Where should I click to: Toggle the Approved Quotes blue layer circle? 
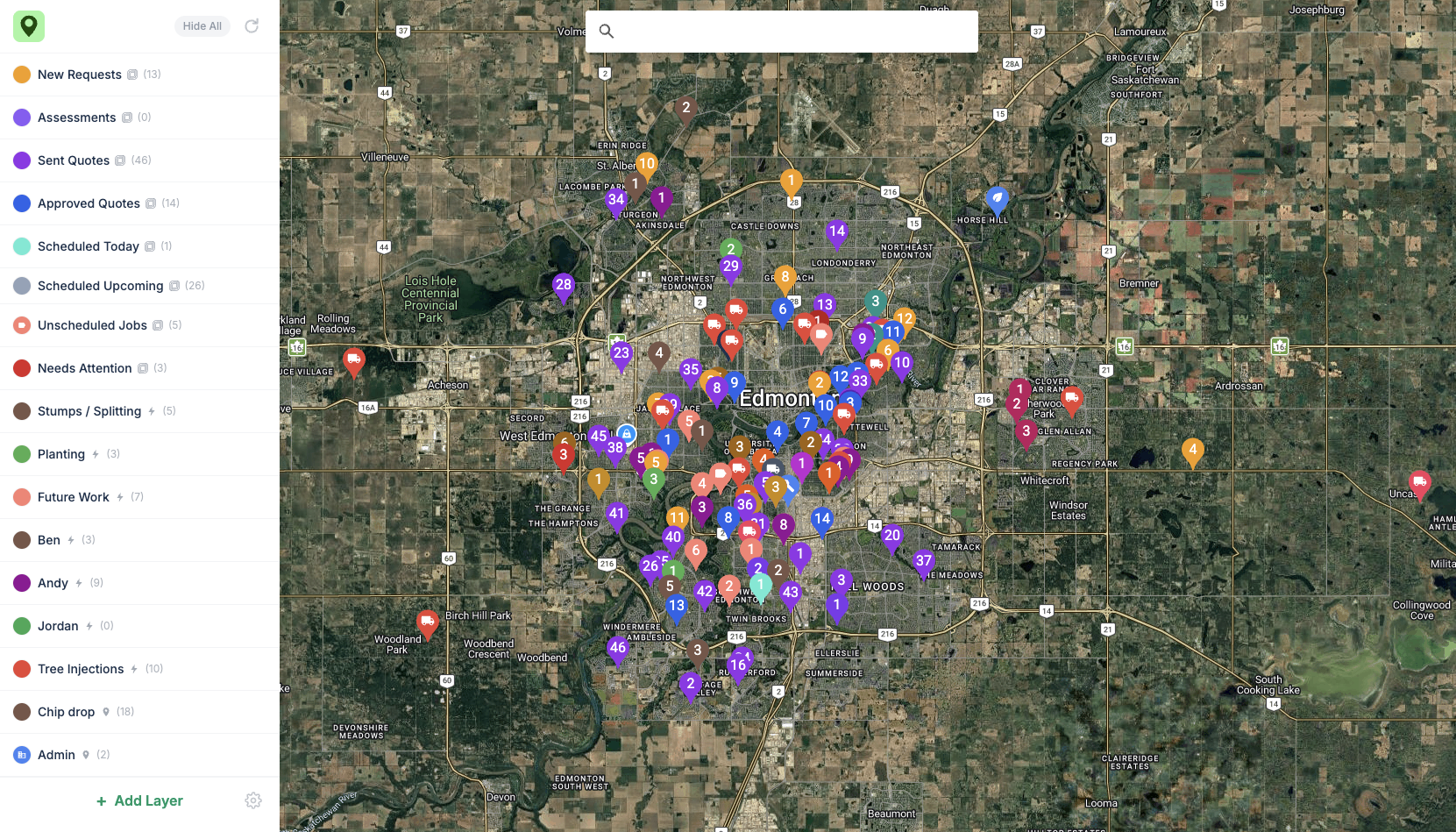22,203
